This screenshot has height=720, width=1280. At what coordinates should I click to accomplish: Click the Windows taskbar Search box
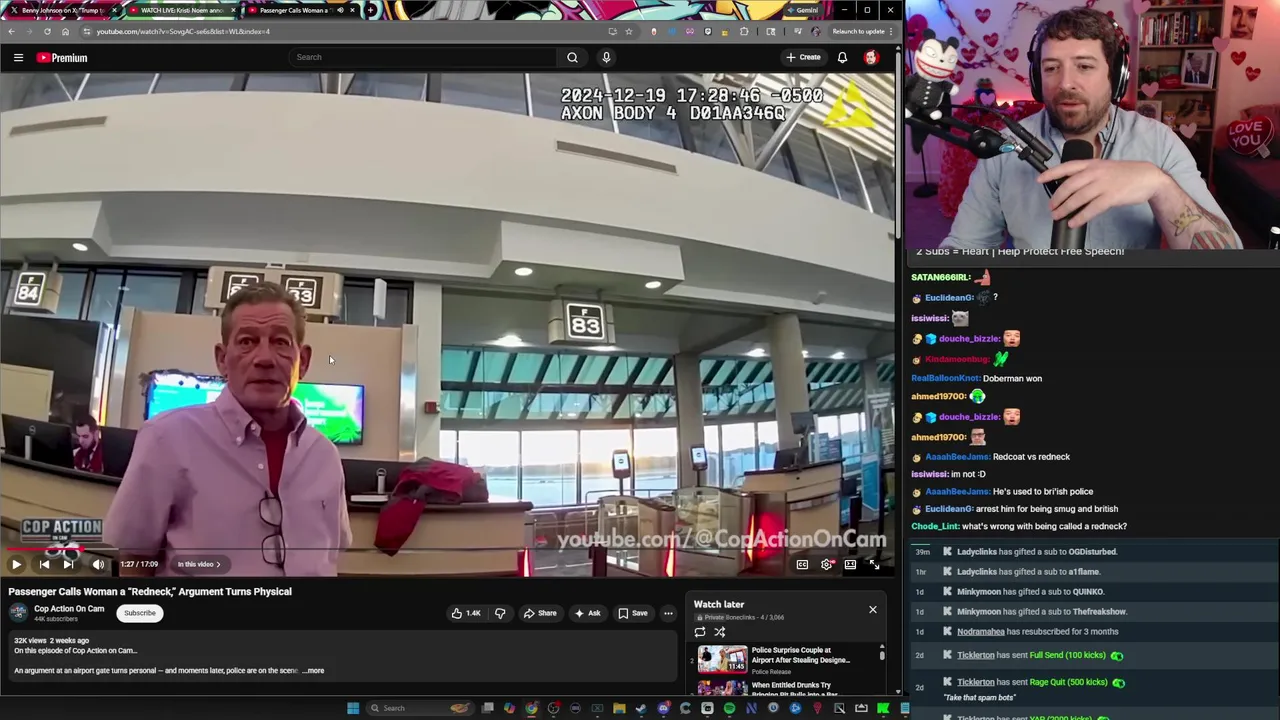(x=418, y=708)
